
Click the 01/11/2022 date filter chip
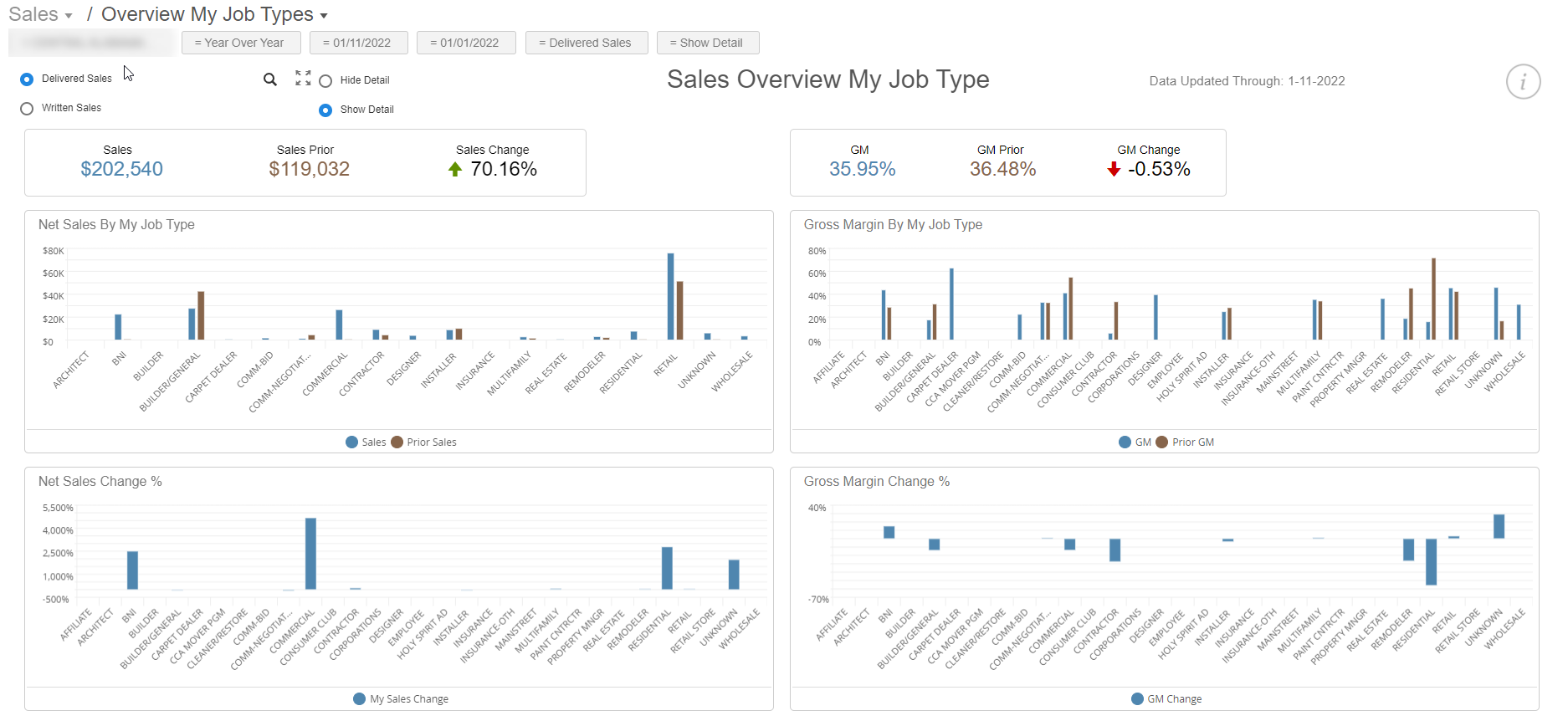coord(357,43)
